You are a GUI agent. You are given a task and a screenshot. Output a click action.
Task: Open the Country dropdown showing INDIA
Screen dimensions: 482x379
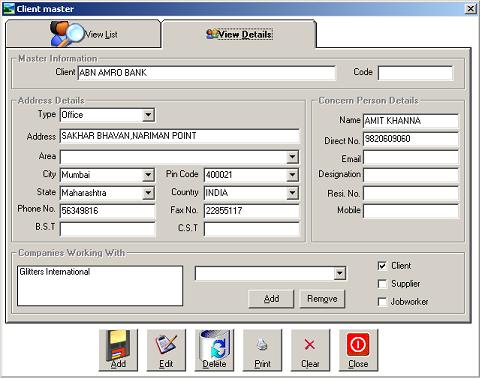tap(292, 193)
